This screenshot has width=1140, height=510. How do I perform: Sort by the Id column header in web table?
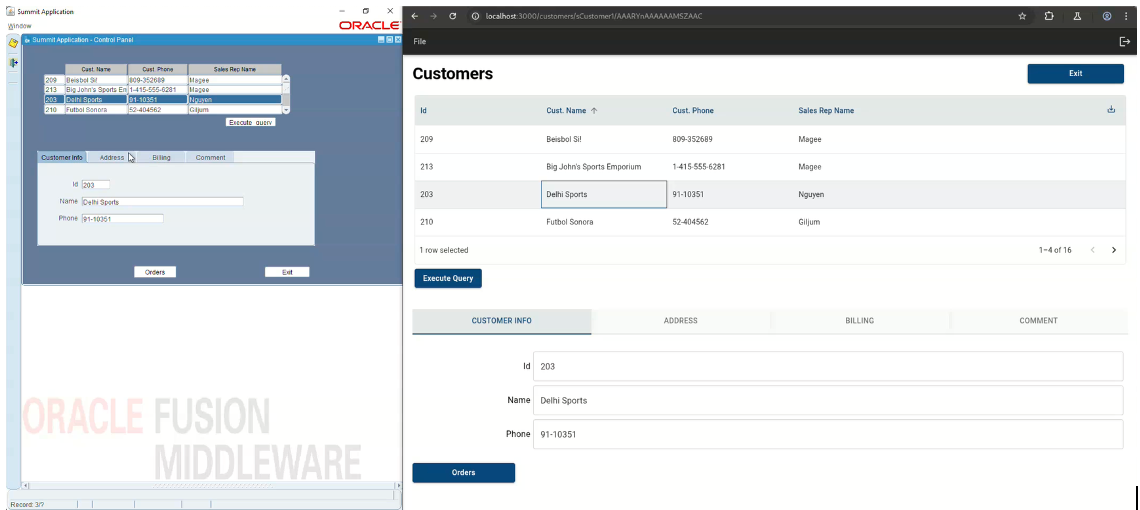click(423, 111)
